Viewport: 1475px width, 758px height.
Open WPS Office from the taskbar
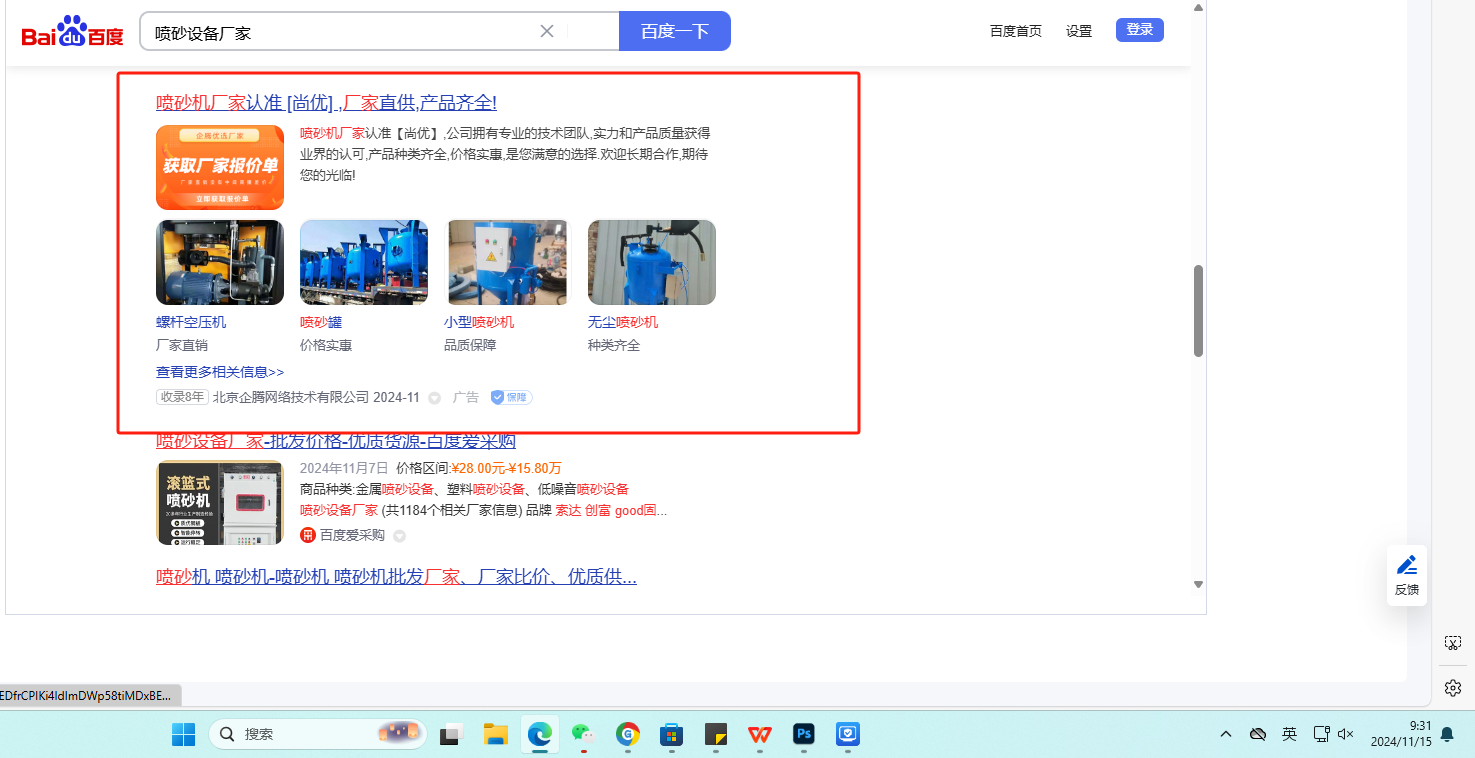coord(760,734)
